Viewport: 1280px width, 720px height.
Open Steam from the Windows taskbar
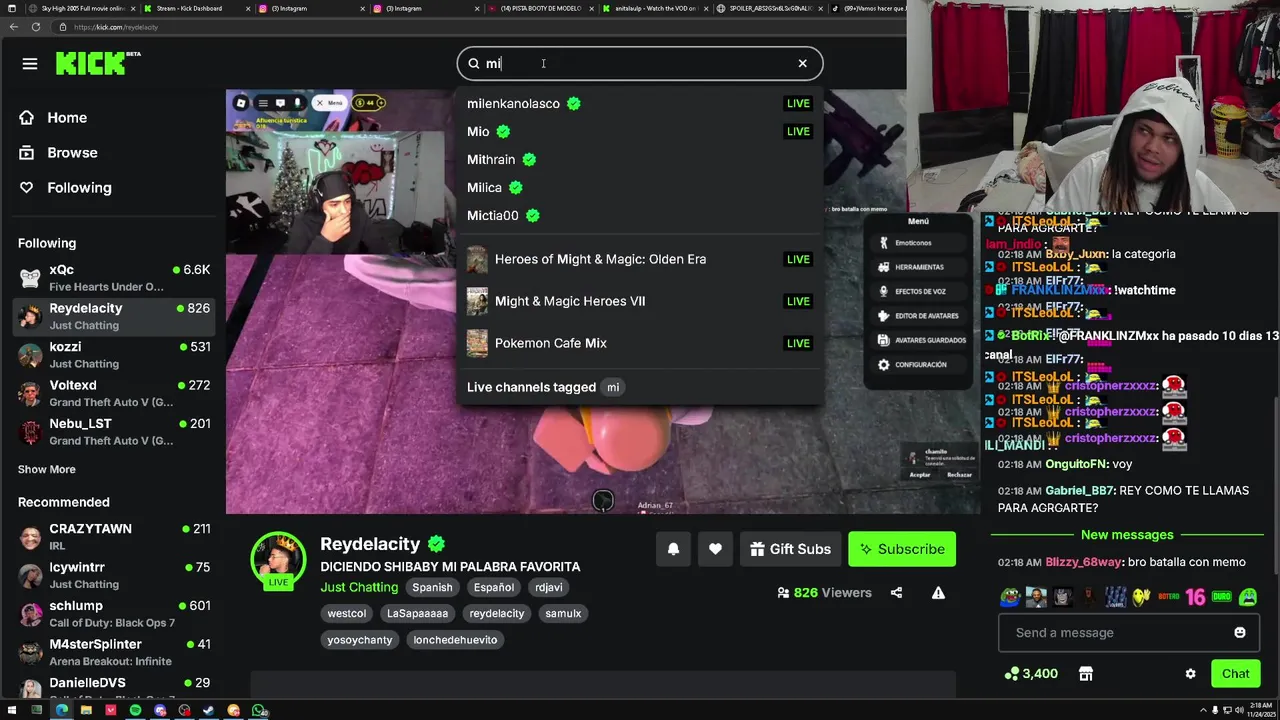click(x=209, y=711)
